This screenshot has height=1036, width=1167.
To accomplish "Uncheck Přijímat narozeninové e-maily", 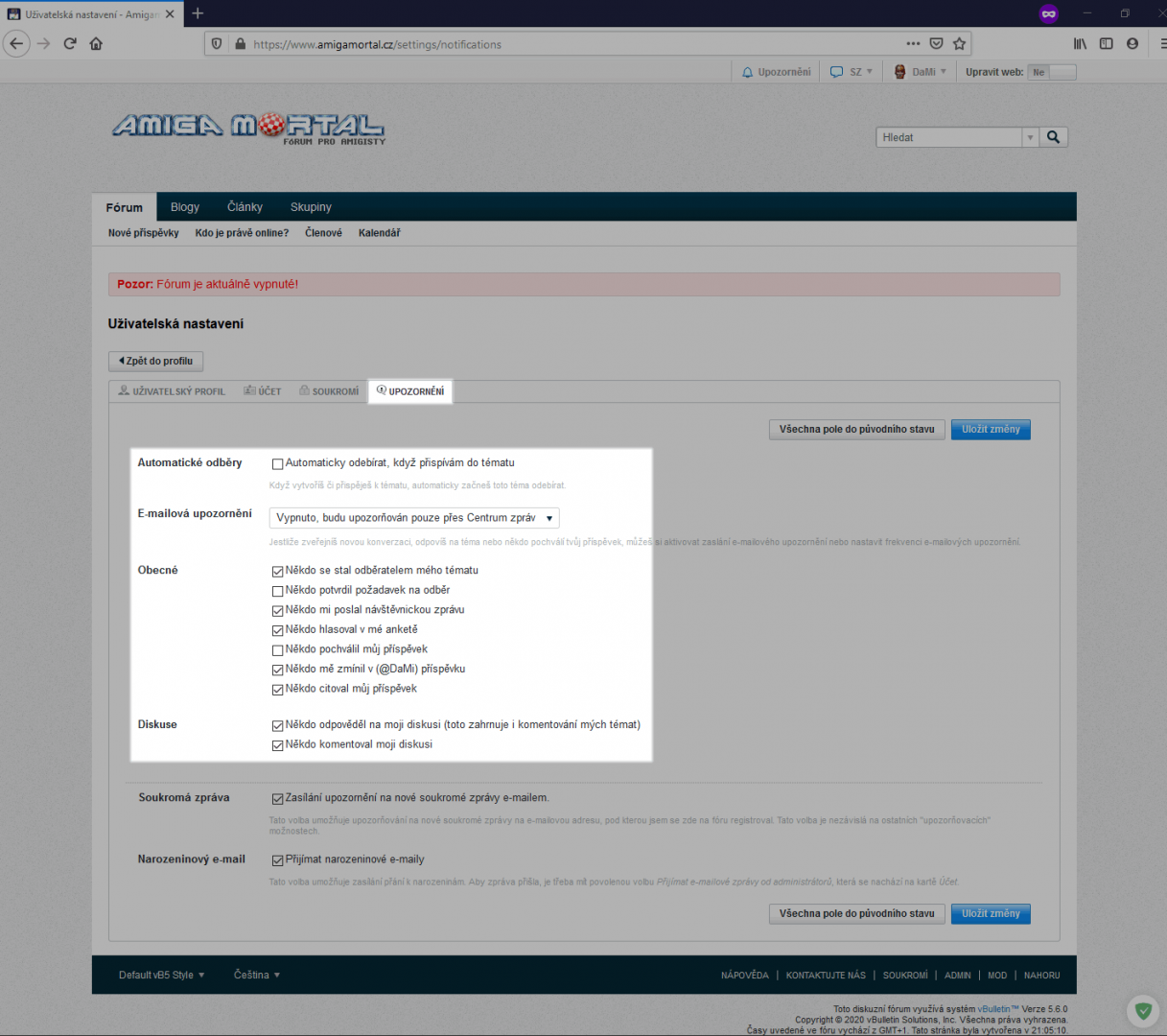I will point(277,860).
